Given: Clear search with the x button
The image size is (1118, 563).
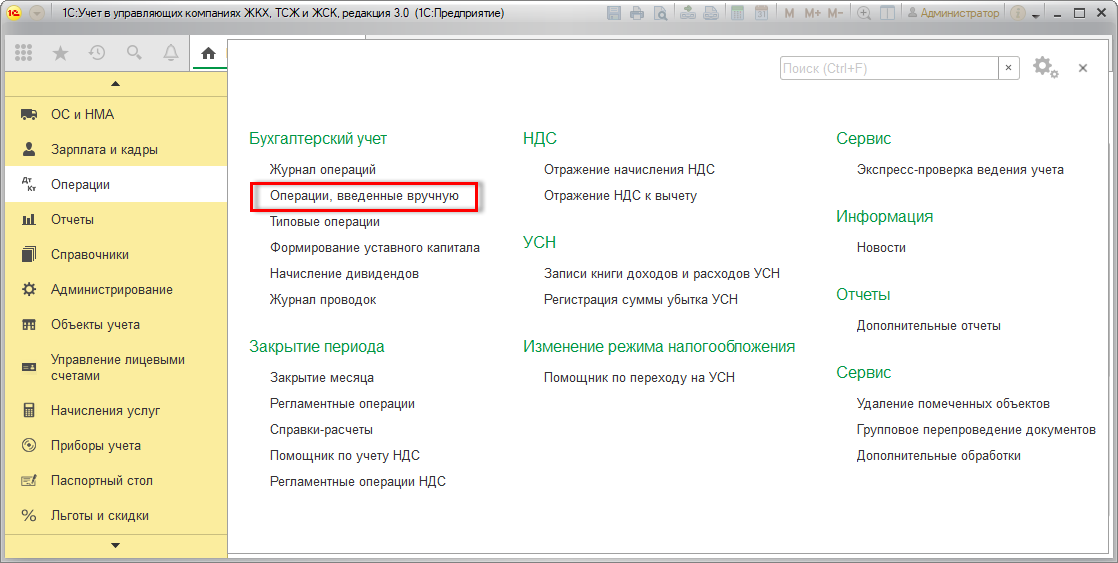Looking at the screenshot, I should coord(1008,68).
